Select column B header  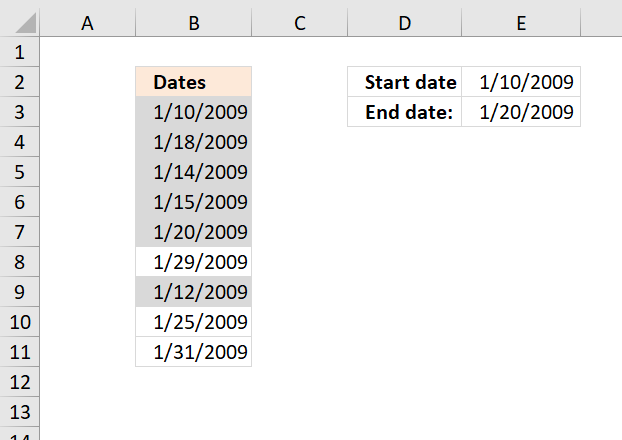(194, 23)
